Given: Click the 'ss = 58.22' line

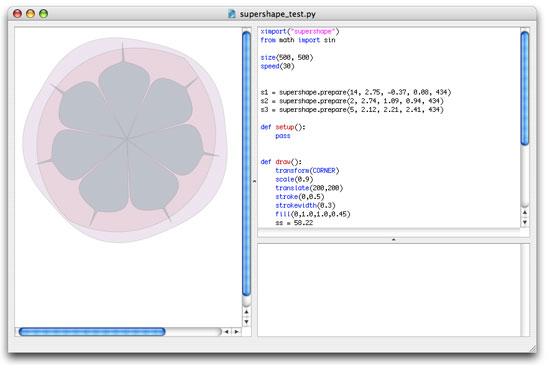Looking at the screenshot, I should point(294,223).
